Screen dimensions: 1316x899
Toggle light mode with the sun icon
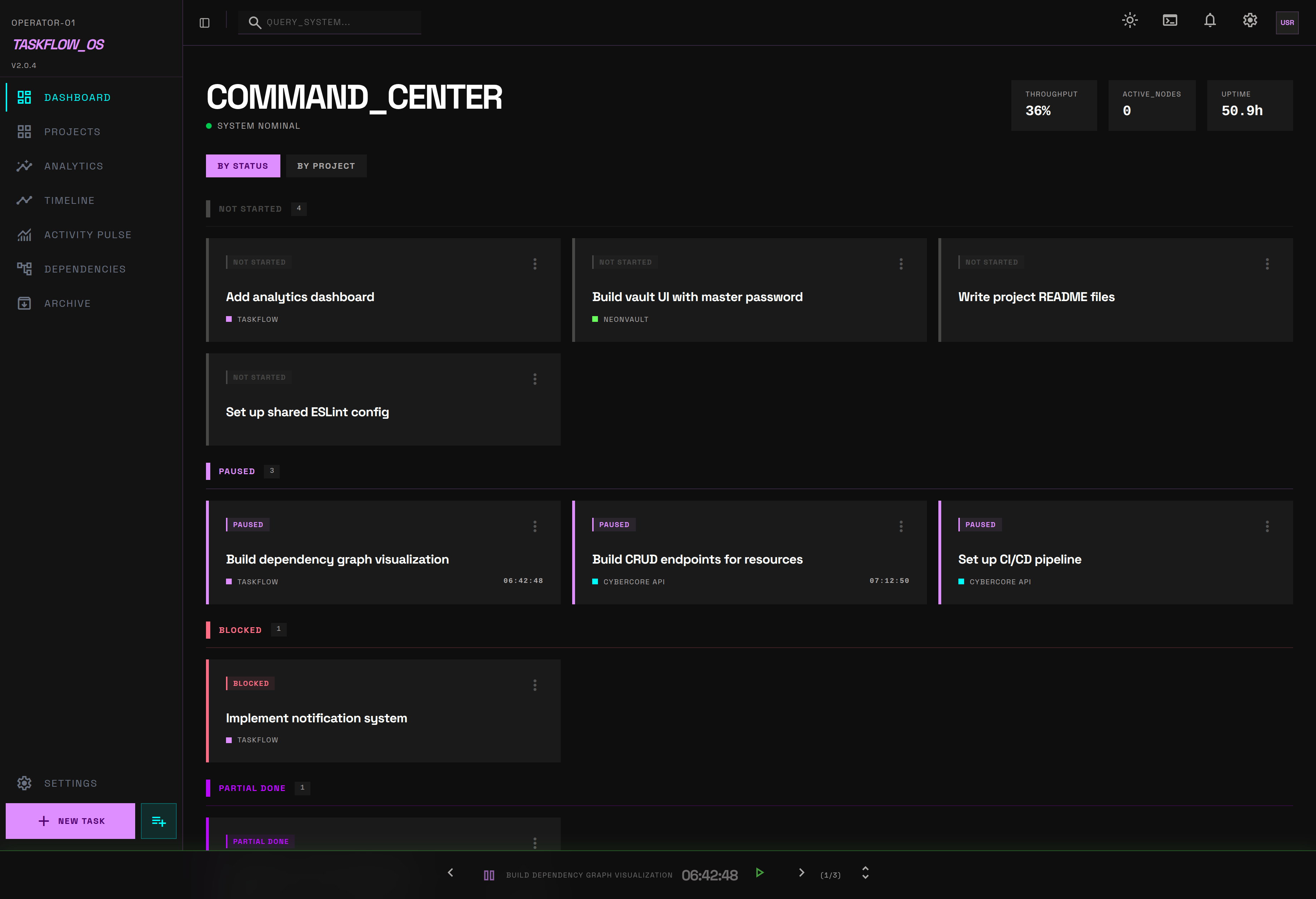(x=1129, y=20)
